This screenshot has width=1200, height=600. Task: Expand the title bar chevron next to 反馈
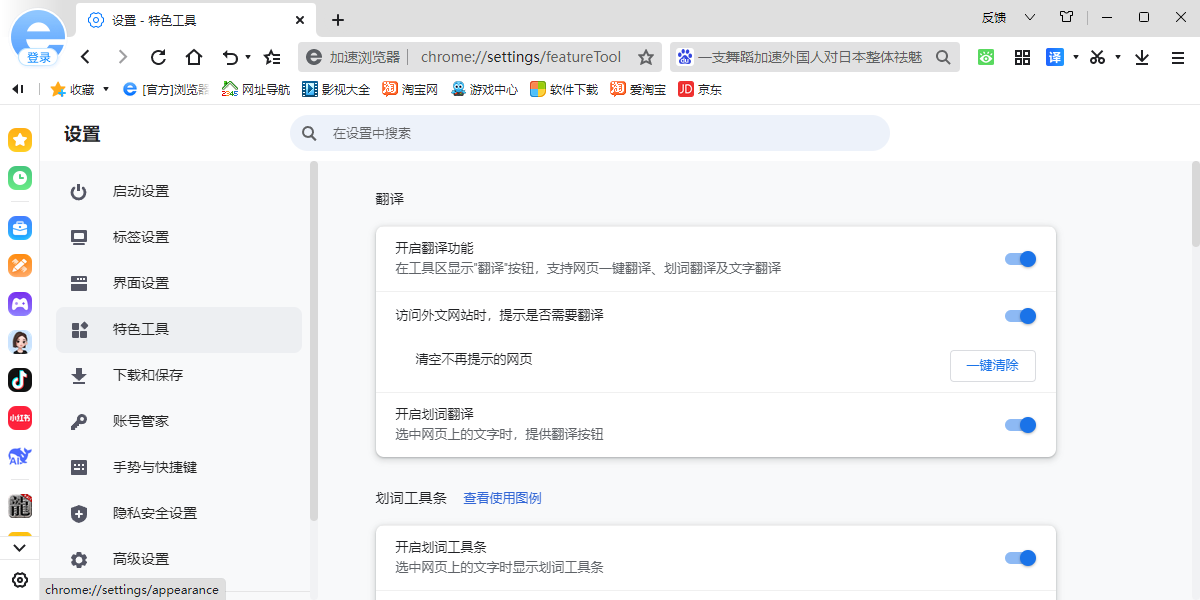[1030, 17]
